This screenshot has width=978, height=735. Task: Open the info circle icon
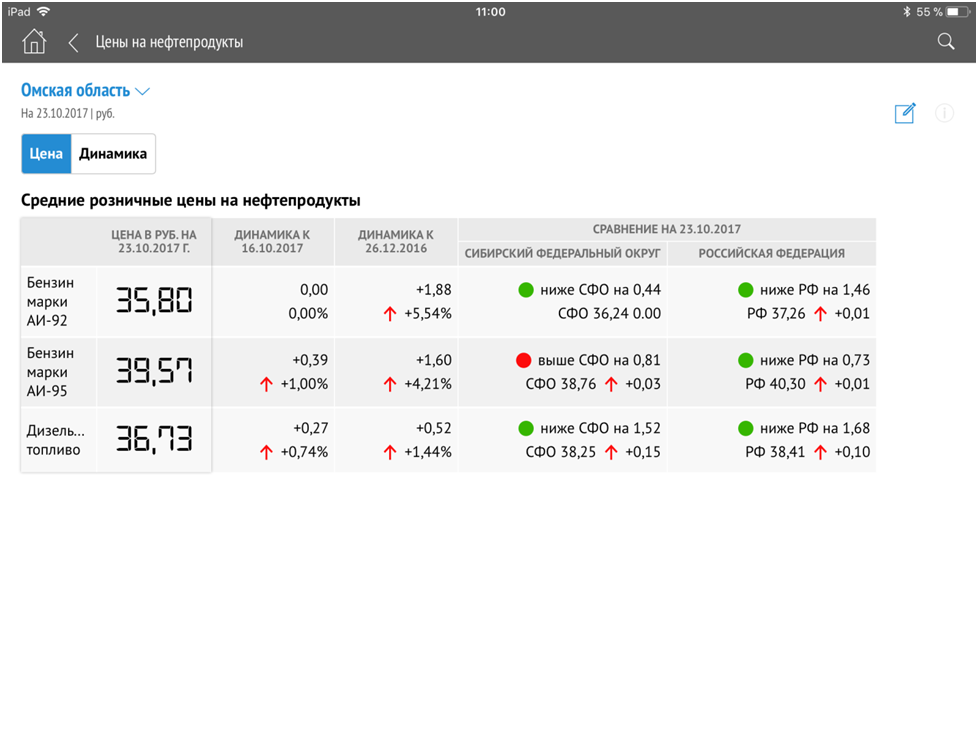point(944,113)
